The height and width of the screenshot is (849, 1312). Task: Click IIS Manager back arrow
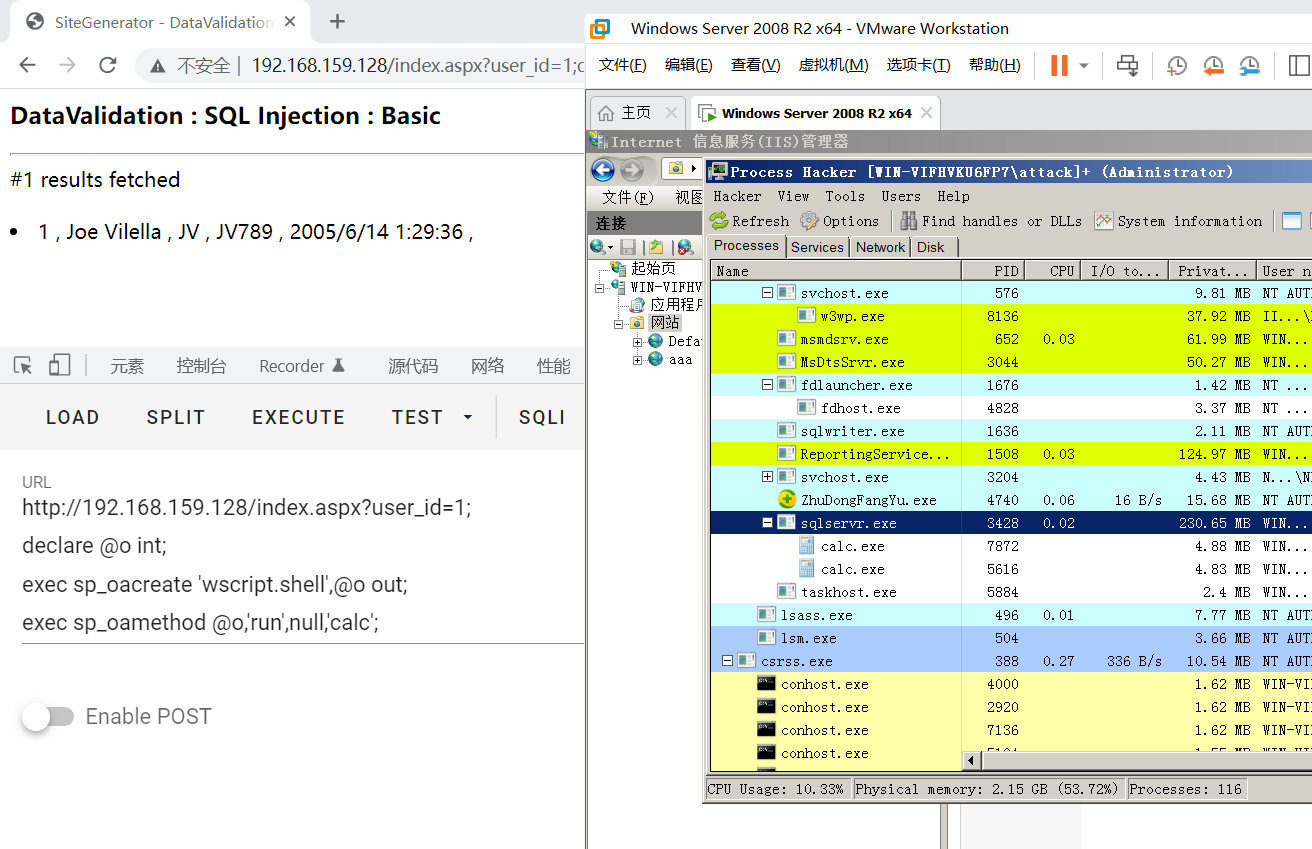(602, 170)
